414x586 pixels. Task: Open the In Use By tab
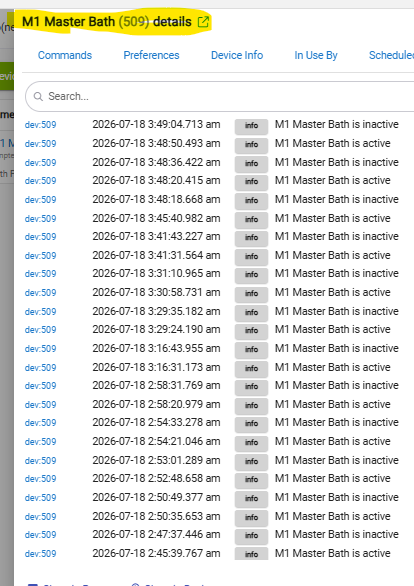coord(316,55)
